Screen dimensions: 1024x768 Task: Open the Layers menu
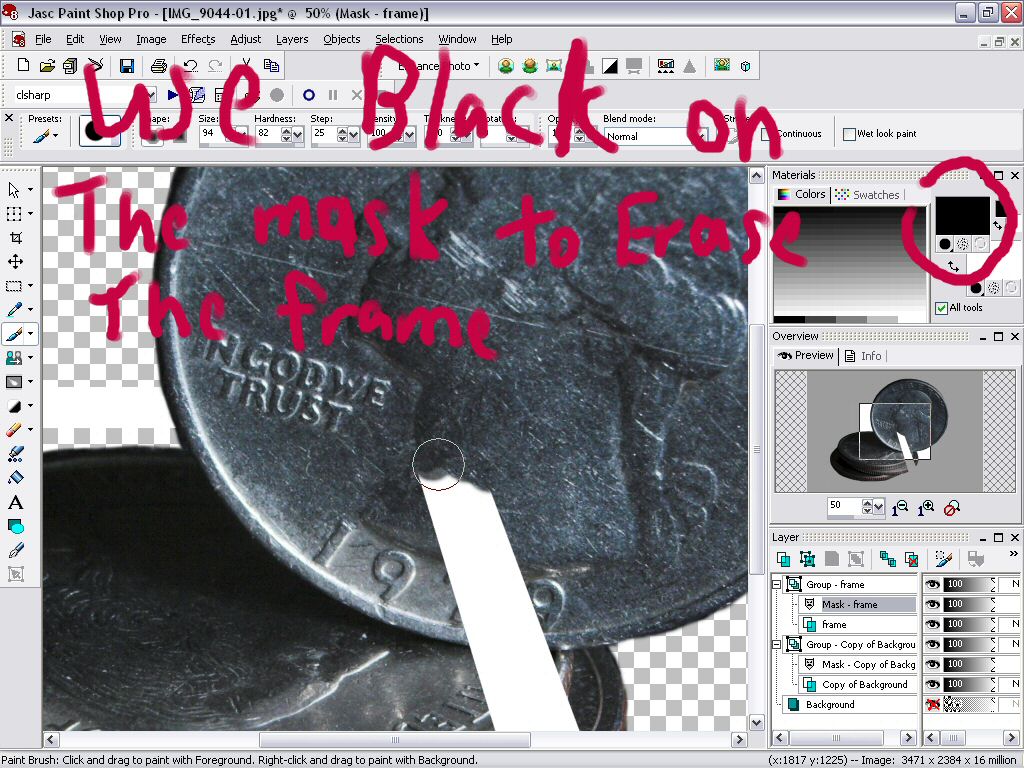click(x=292, y=39)
